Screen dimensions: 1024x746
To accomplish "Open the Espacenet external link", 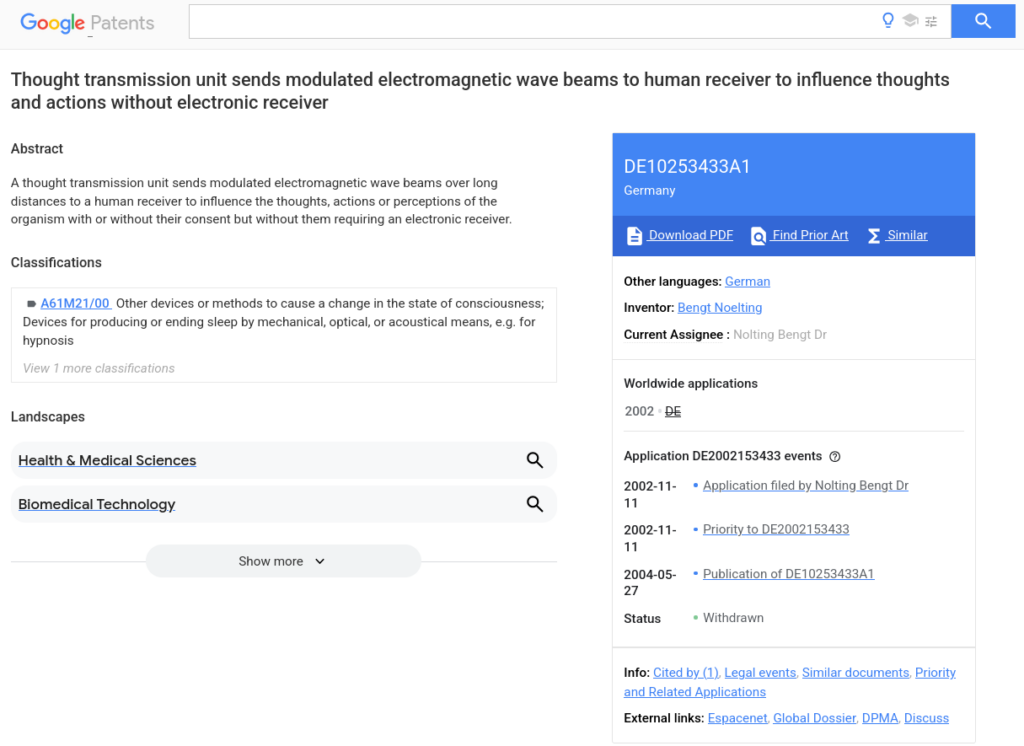I will click(x=736, y=718).
